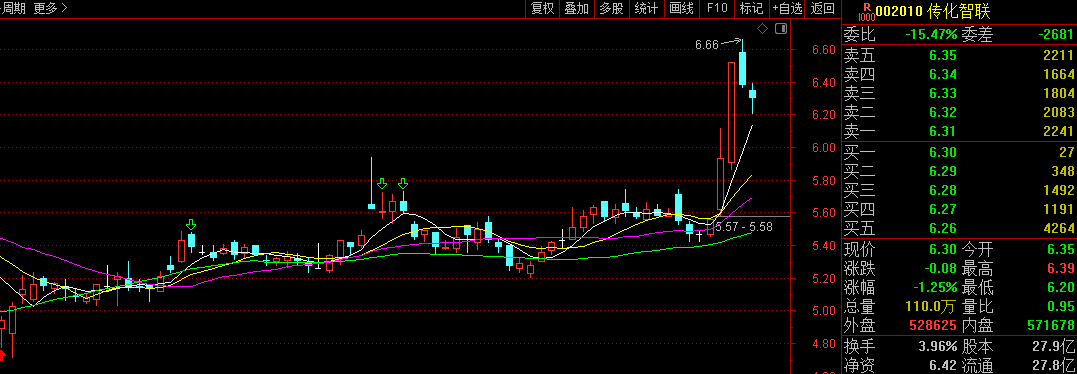This screenshot has width=1077, height=374.
Task: Click the stock name 002010 传化智联
Action: click(x=933, y=12)
